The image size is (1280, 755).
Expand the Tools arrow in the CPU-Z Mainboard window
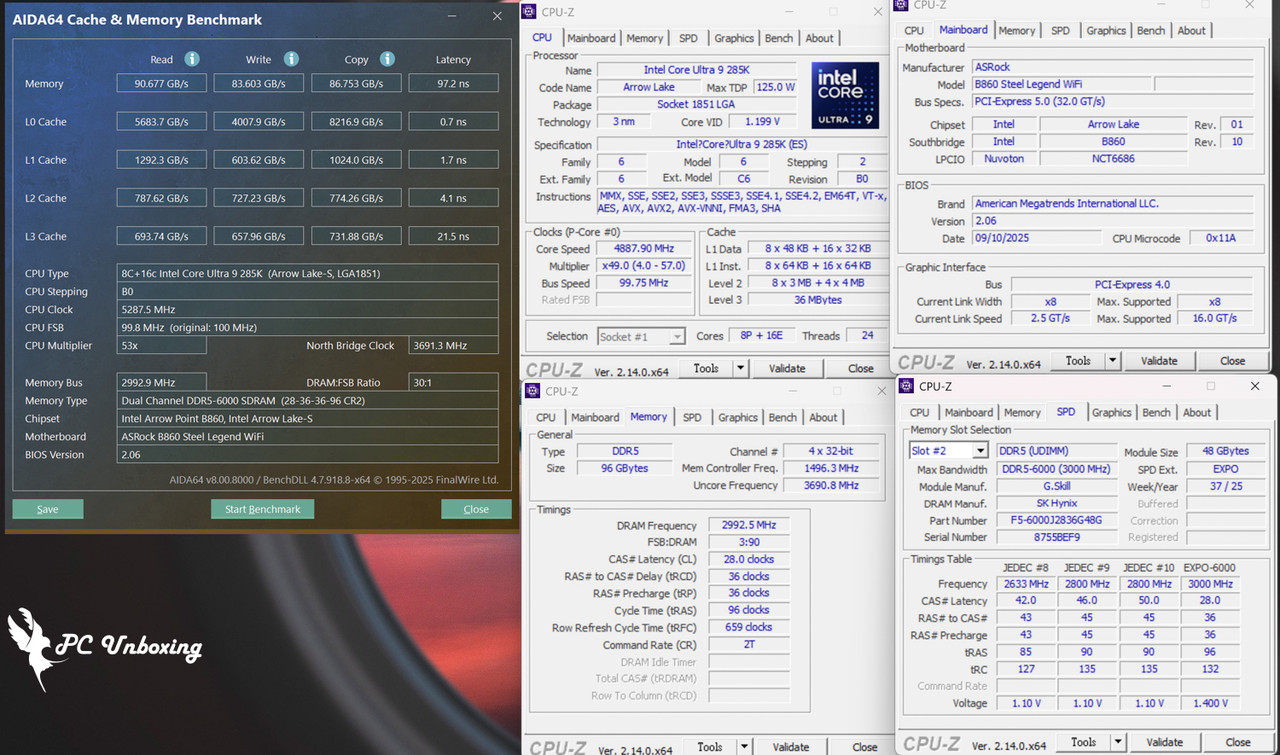pyautogui.click(x=1113, y=361)
